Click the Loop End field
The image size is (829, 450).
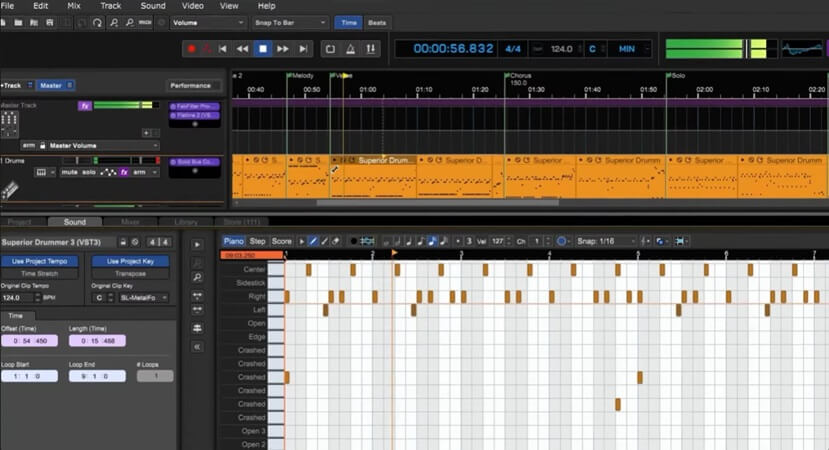(97, 376)
